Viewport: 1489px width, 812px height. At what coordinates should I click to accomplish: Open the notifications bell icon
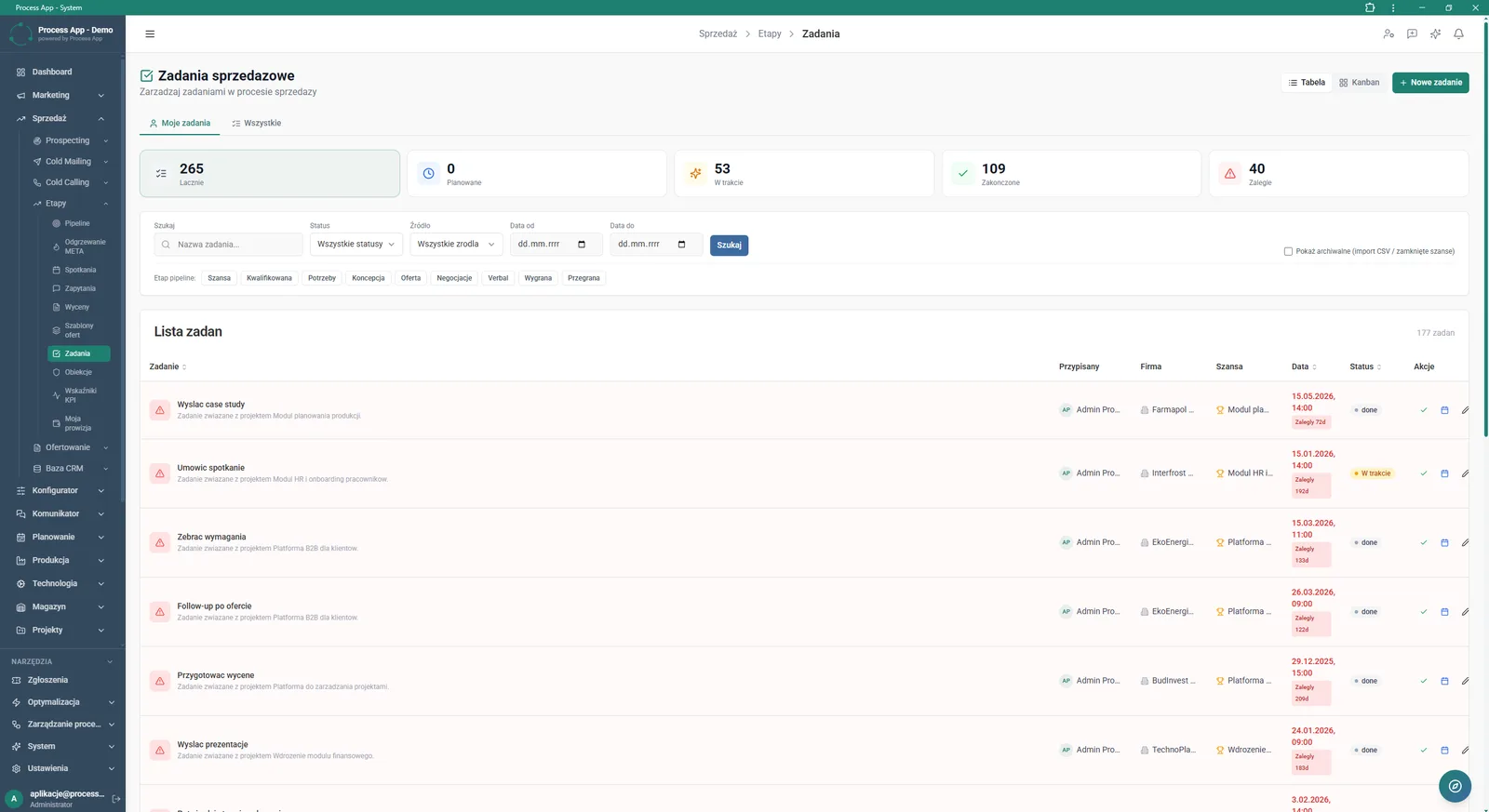(1458, 33)
